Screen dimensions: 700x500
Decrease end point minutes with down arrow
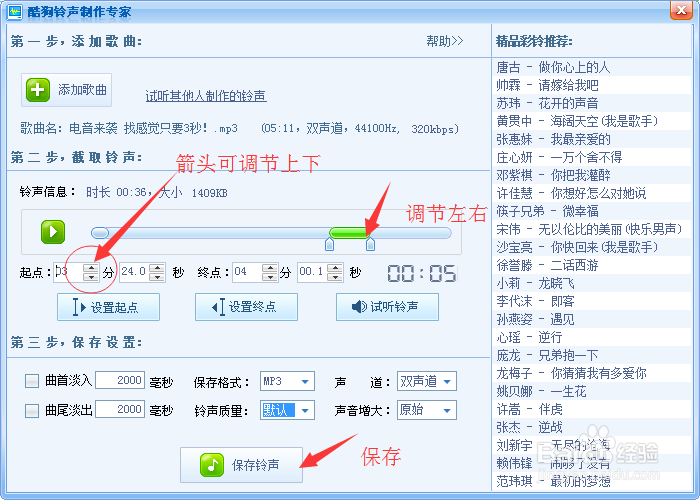(270, 277)
